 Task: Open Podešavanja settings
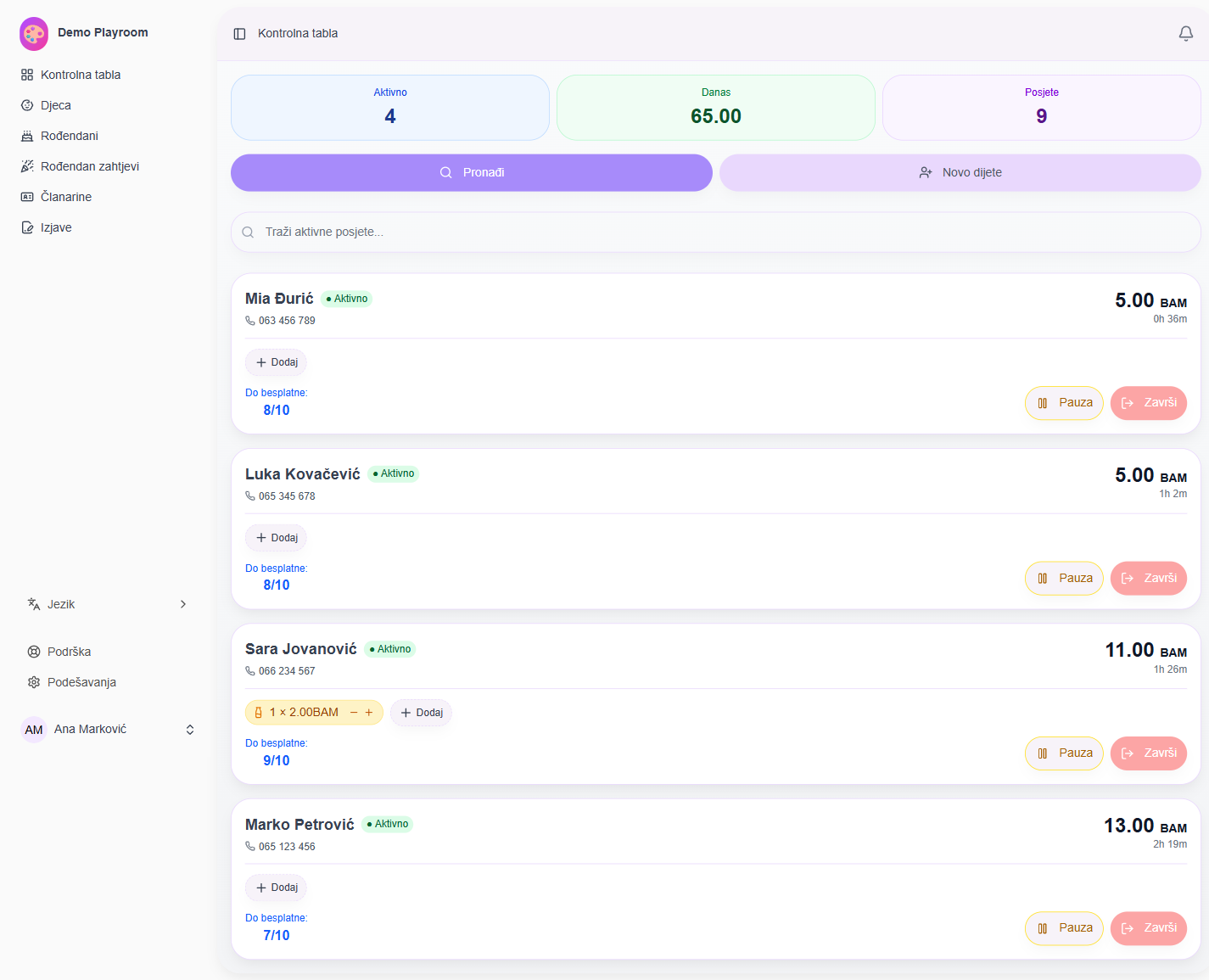tap(108, 682)
